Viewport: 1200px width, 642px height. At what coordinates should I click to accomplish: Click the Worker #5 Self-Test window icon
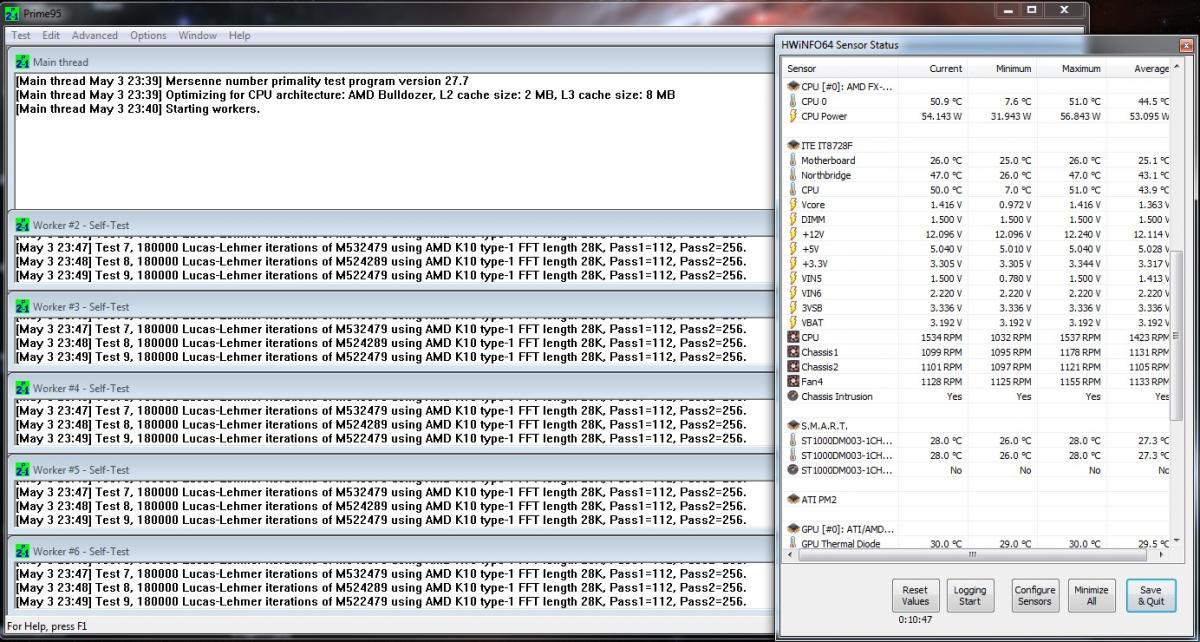click(x=23, y=470)
